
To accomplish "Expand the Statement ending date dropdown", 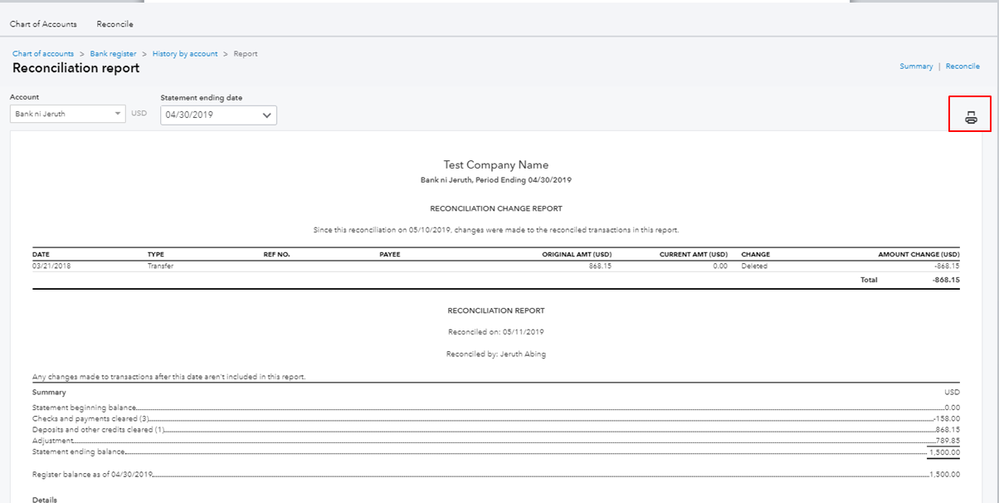I will (x=218, y=115).
